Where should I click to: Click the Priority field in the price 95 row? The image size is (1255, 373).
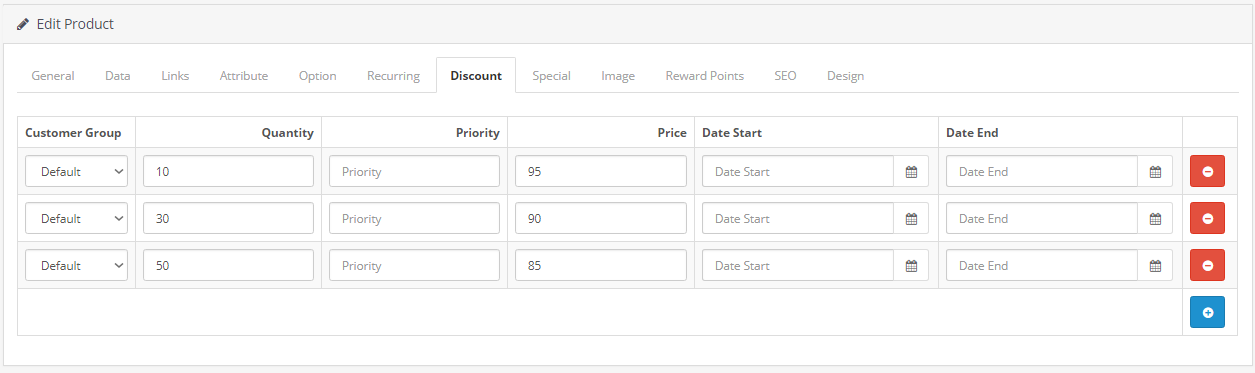[414, 171]
